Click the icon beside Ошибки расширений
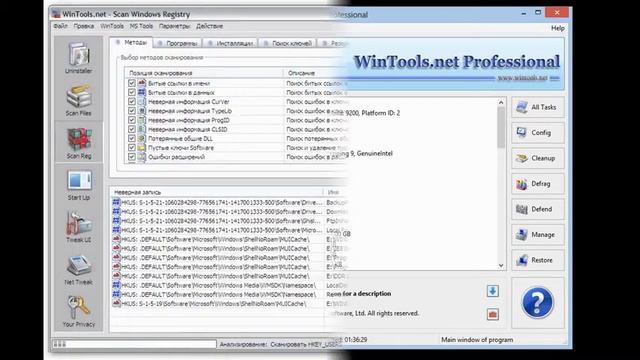 click(x=142, y=157)
